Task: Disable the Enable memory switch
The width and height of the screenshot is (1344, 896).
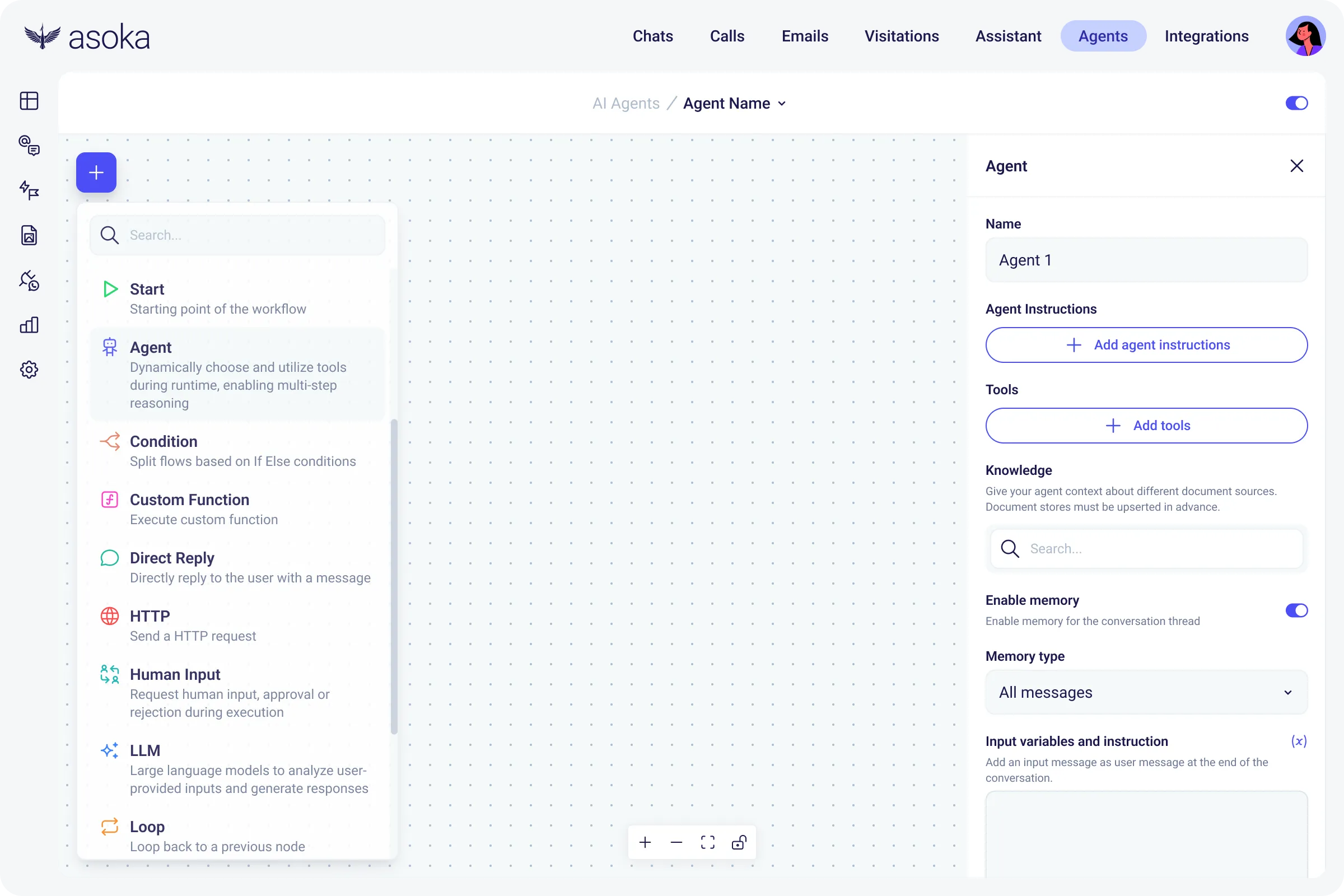Action: [1296, 610]
